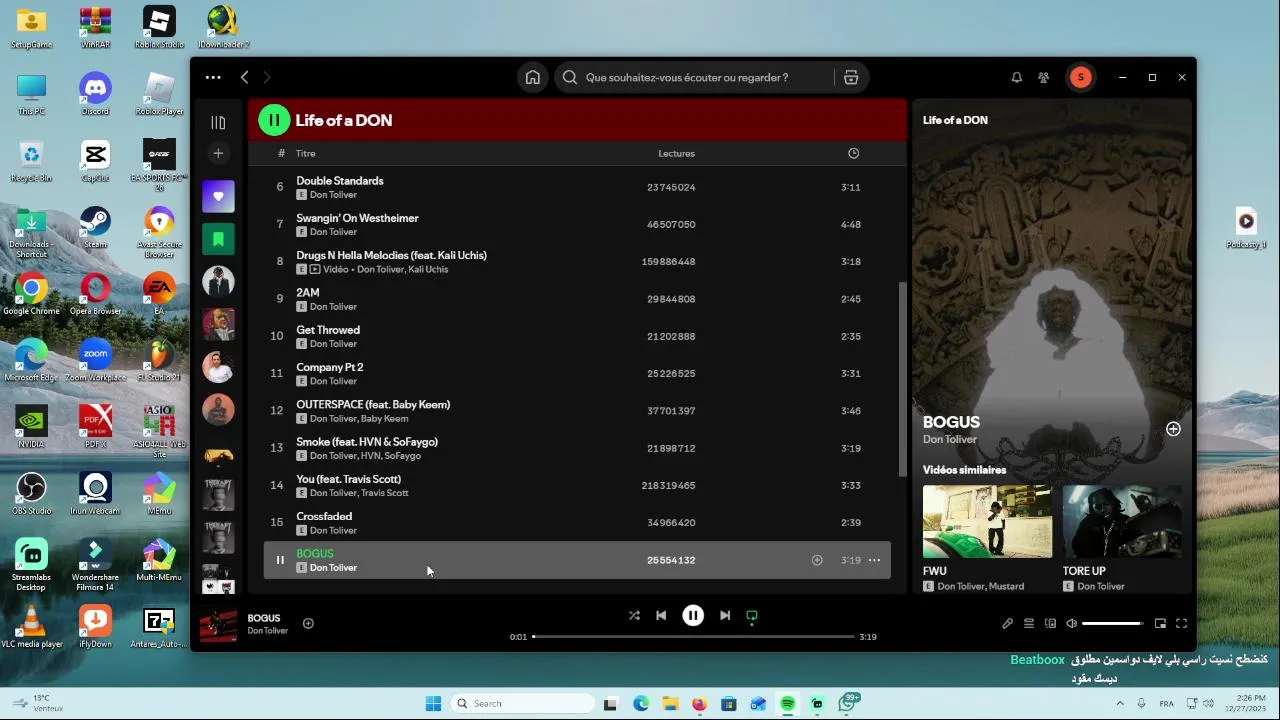Screen dimensions: 1280x720
Task: Open FWU video thumbnail
Action: coord(987,521)
